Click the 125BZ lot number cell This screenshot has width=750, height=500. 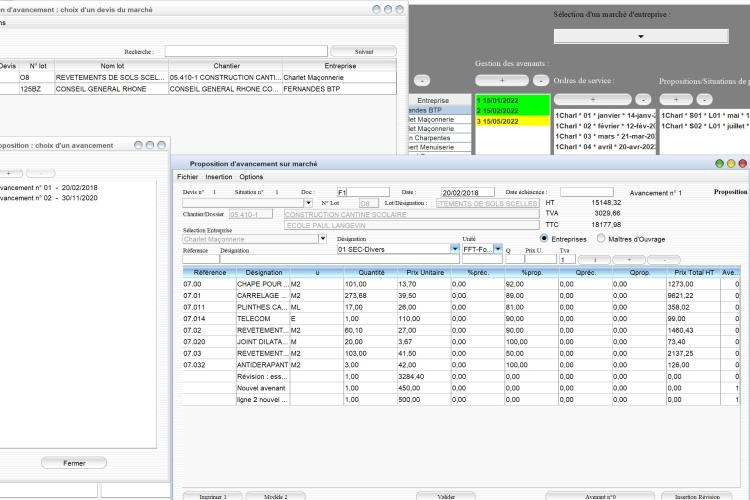tap(37, 89)
